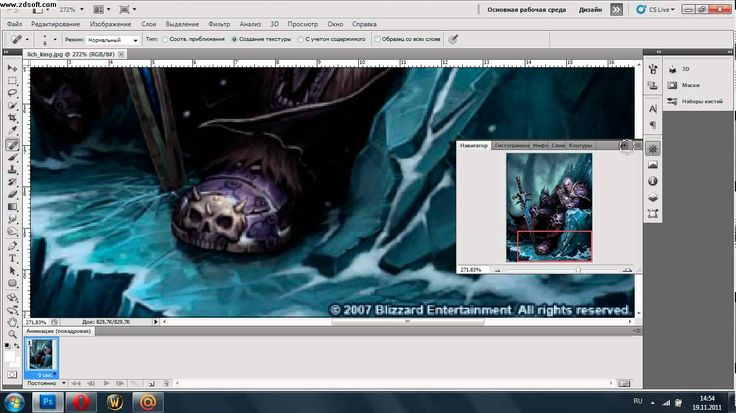
Task: Switch to the Контуры tab
Action: click(580, 145)
